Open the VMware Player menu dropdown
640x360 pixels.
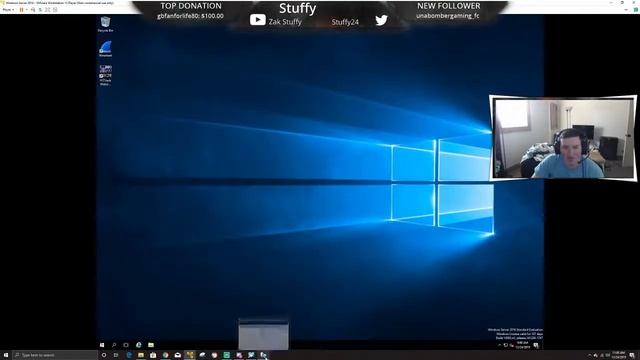coord(8,9)
